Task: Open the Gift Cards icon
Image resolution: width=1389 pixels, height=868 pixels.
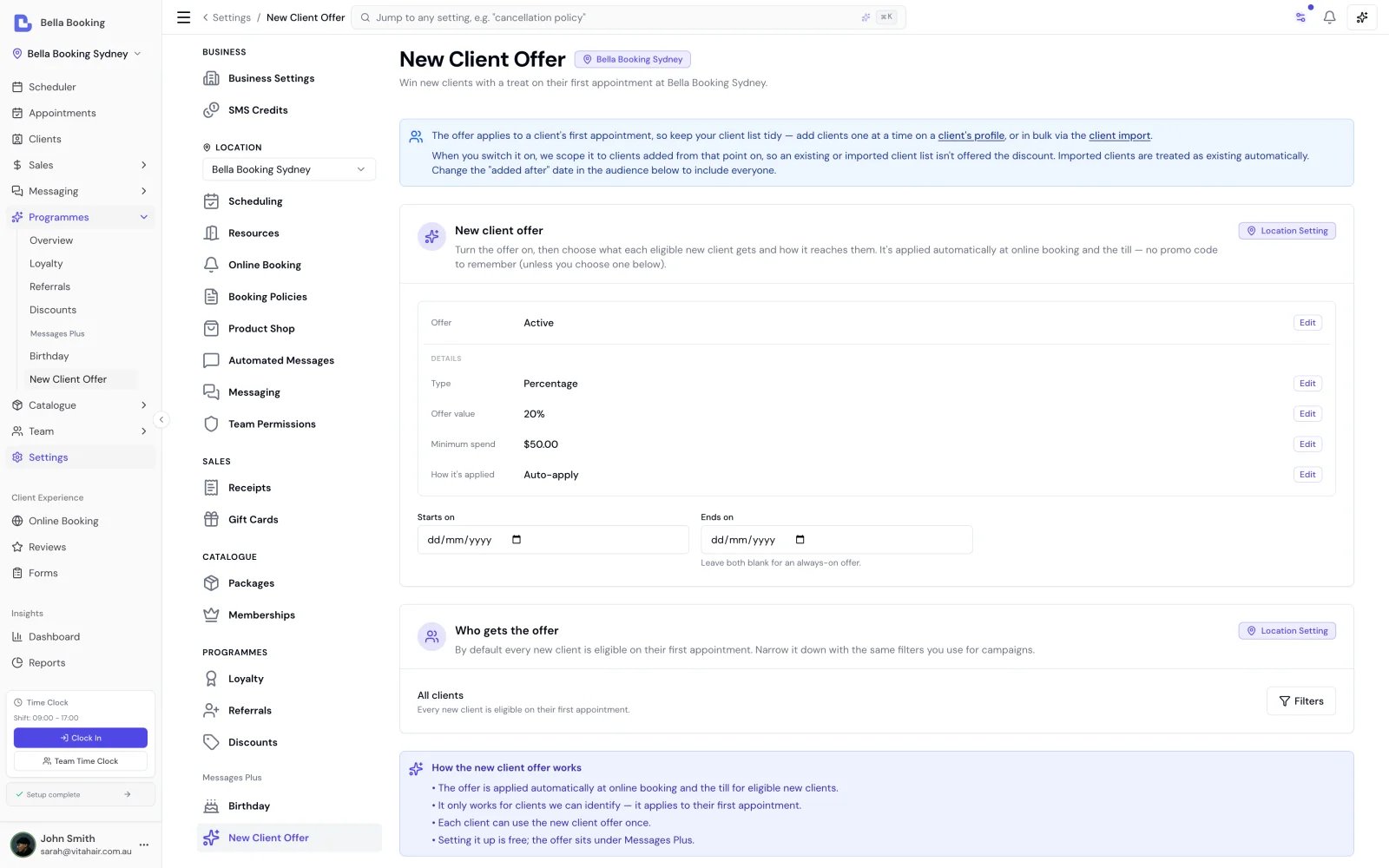Action: [x=211, y=520]
